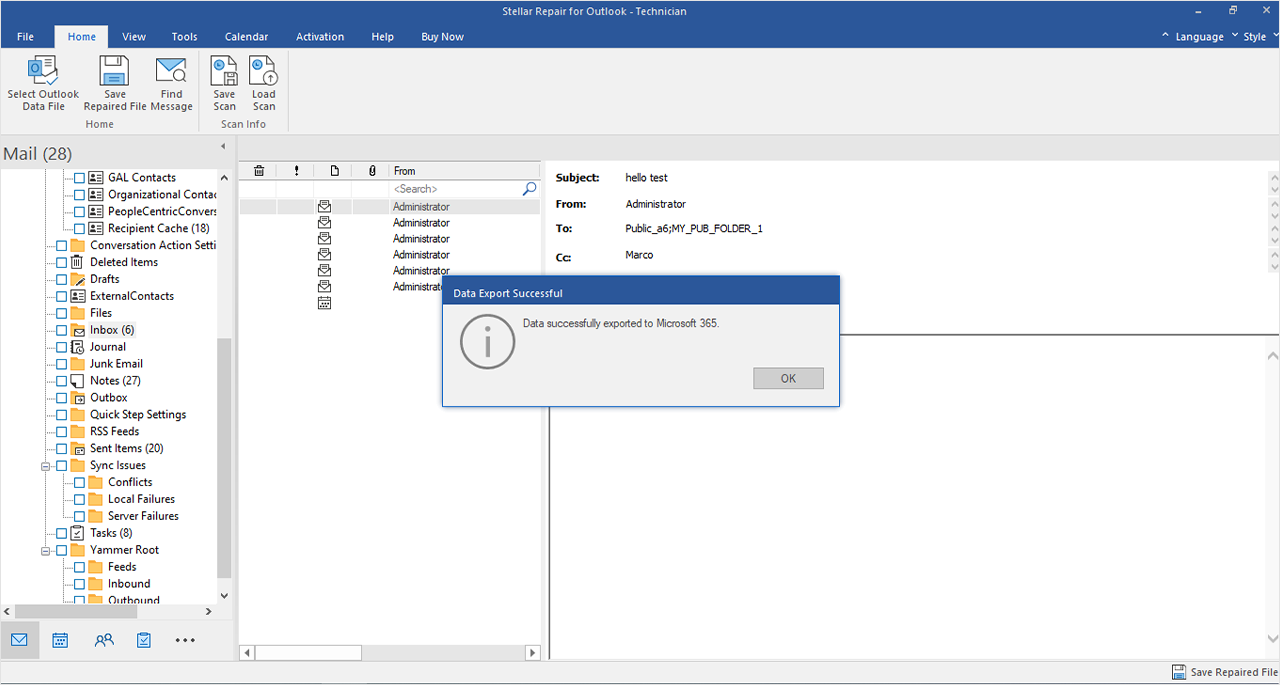Viewport: 1280px width, 685px height.
Task: Collapse the Mail folder pane arrow
Action: [223, 147]
